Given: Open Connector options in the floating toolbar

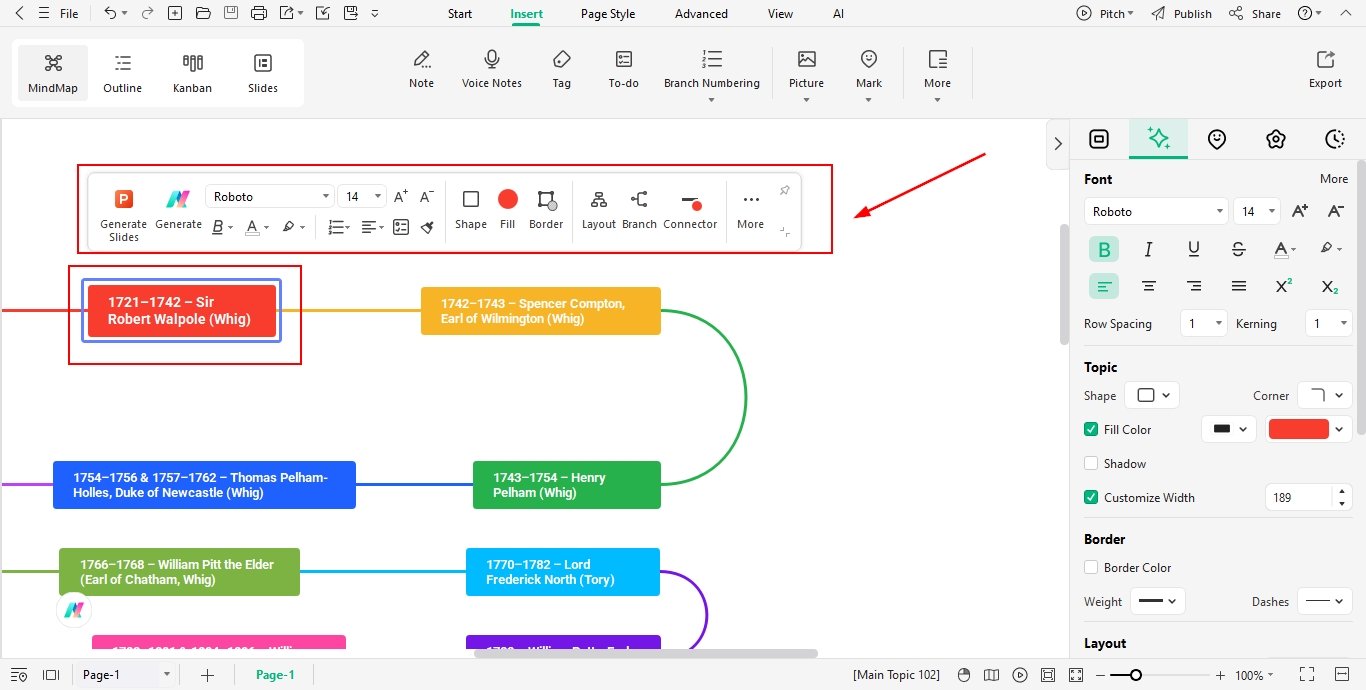Looking at the screenshot, I should click(691, 210).
